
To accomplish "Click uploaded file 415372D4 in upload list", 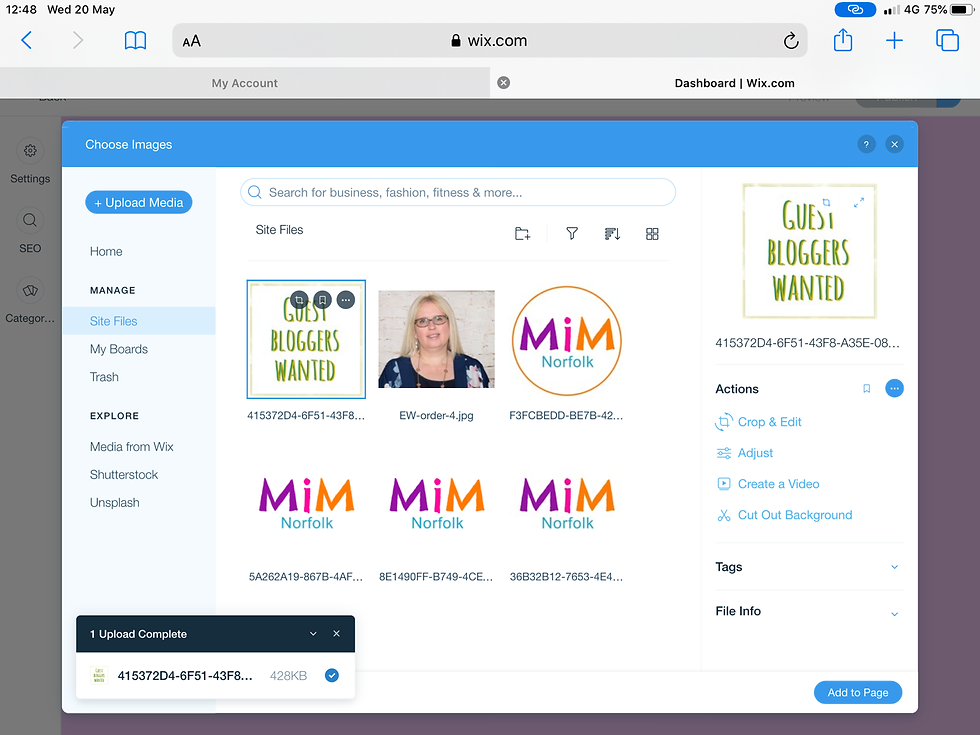I will tap(185, 676).
